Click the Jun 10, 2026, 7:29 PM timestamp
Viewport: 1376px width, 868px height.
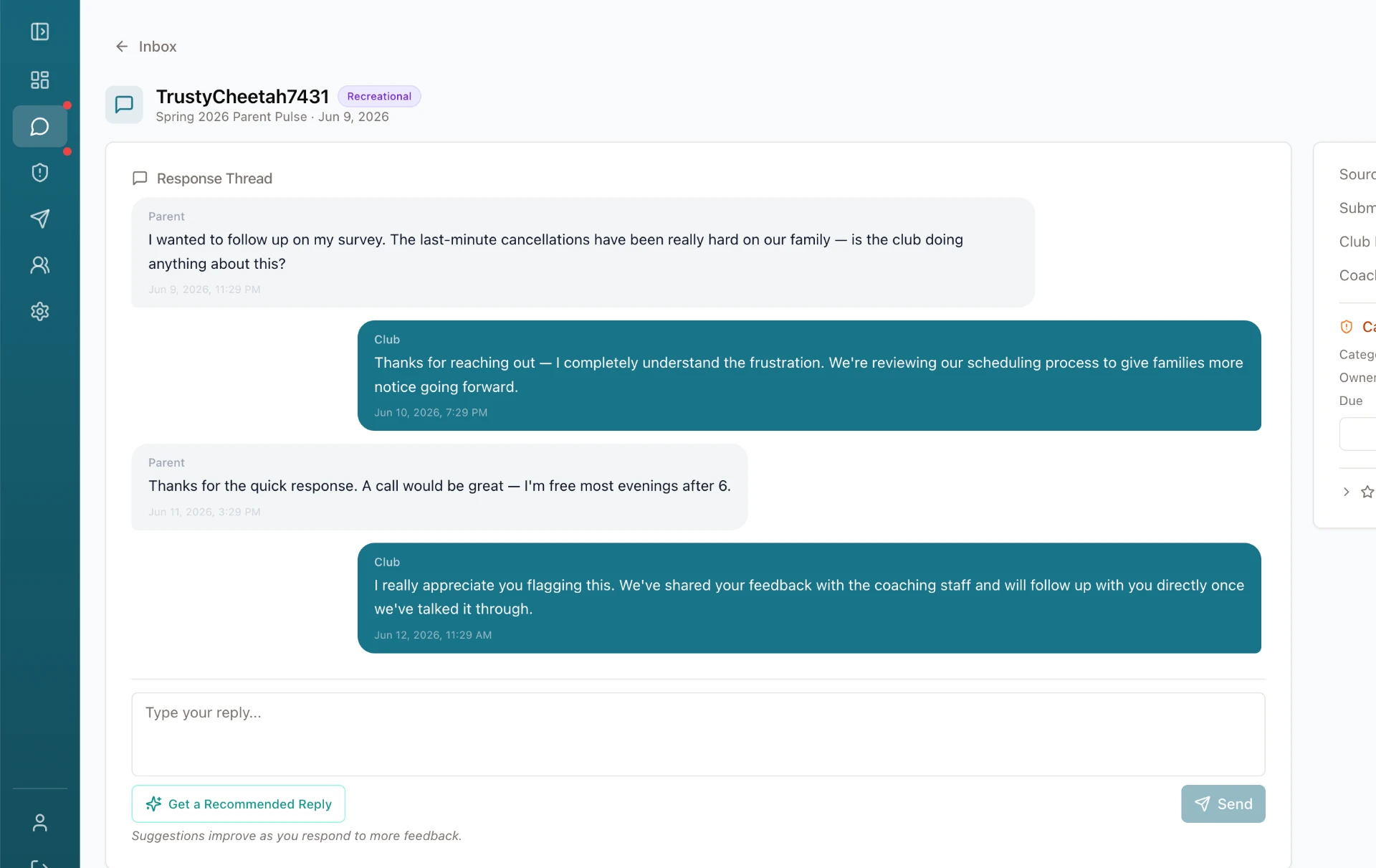click(431, 413)
